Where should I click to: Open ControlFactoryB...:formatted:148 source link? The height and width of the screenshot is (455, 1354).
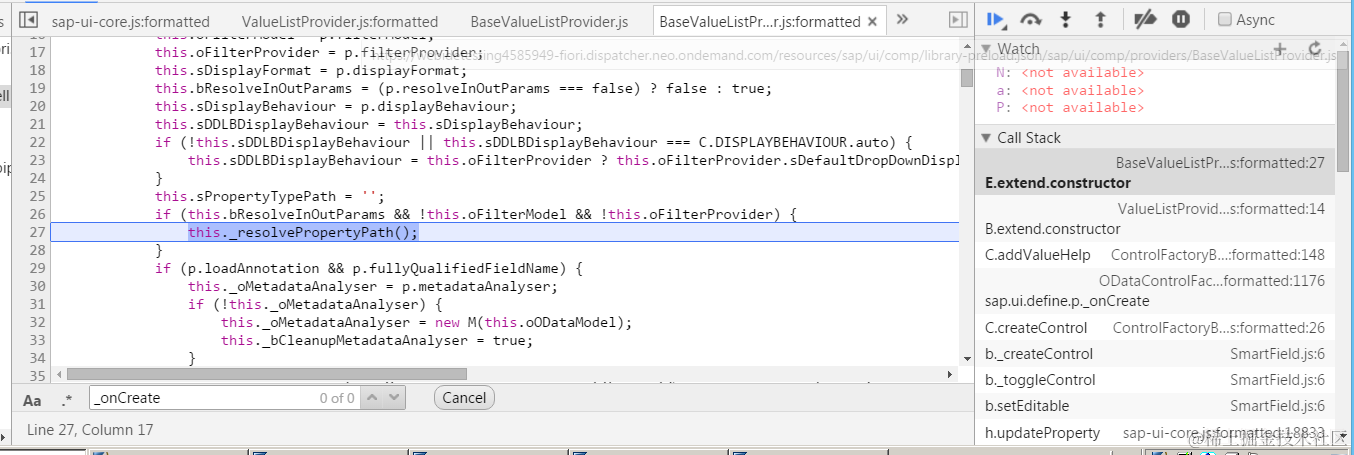pos(1218,255)
